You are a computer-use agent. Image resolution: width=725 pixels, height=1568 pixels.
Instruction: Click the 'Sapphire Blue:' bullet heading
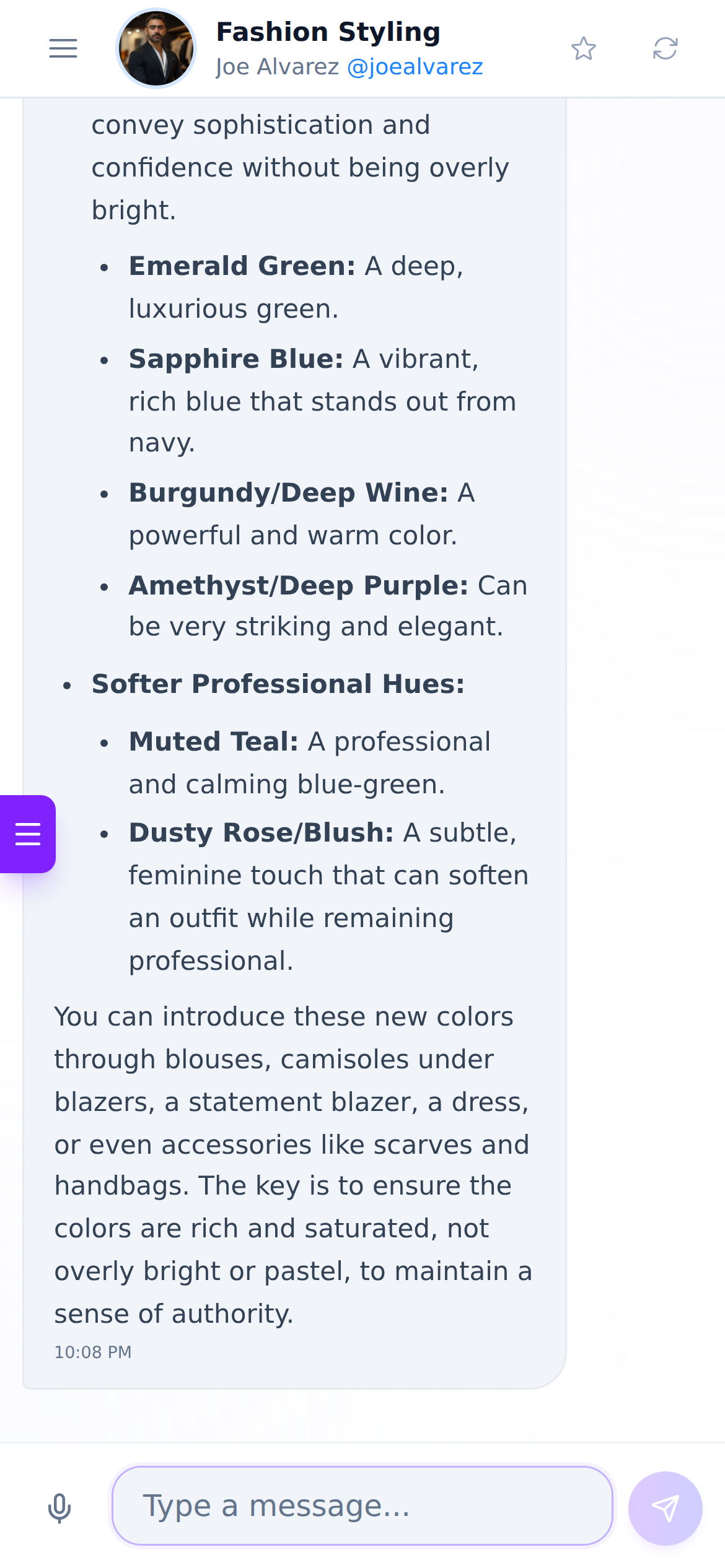(x=236, y=359)
